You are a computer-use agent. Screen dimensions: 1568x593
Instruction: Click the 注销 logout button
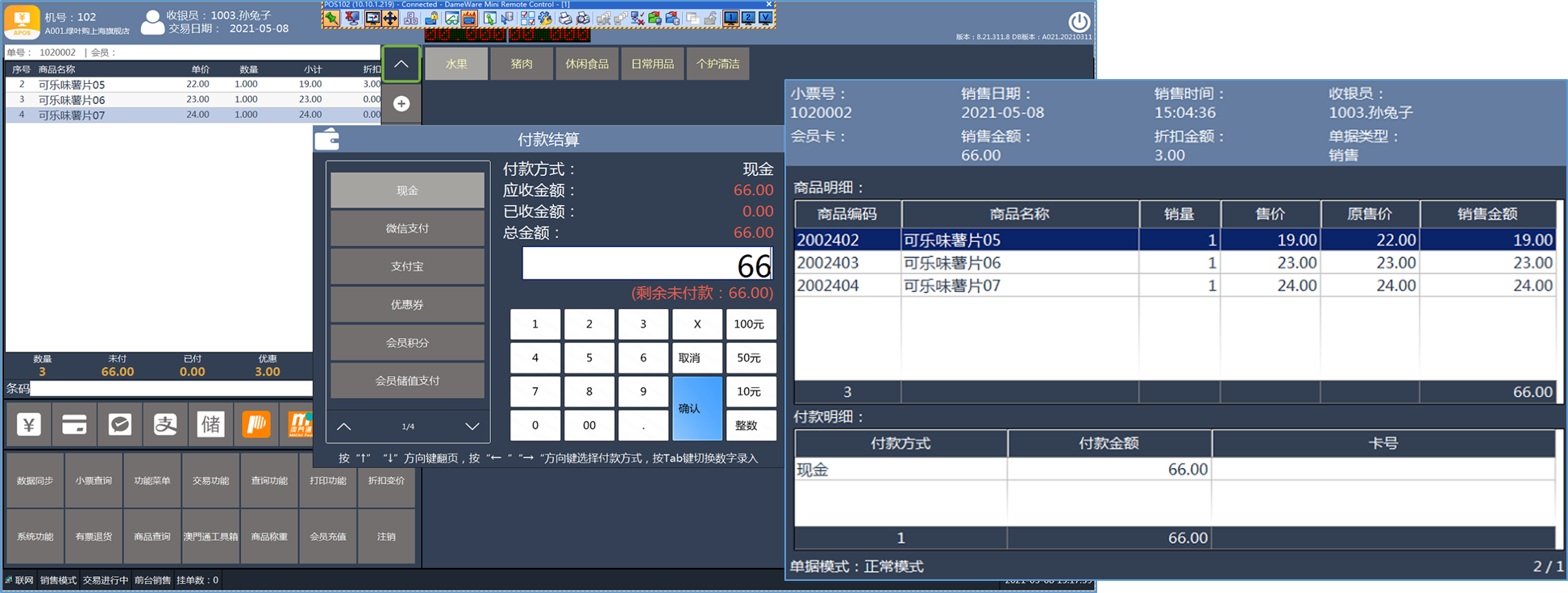point(386,537)
